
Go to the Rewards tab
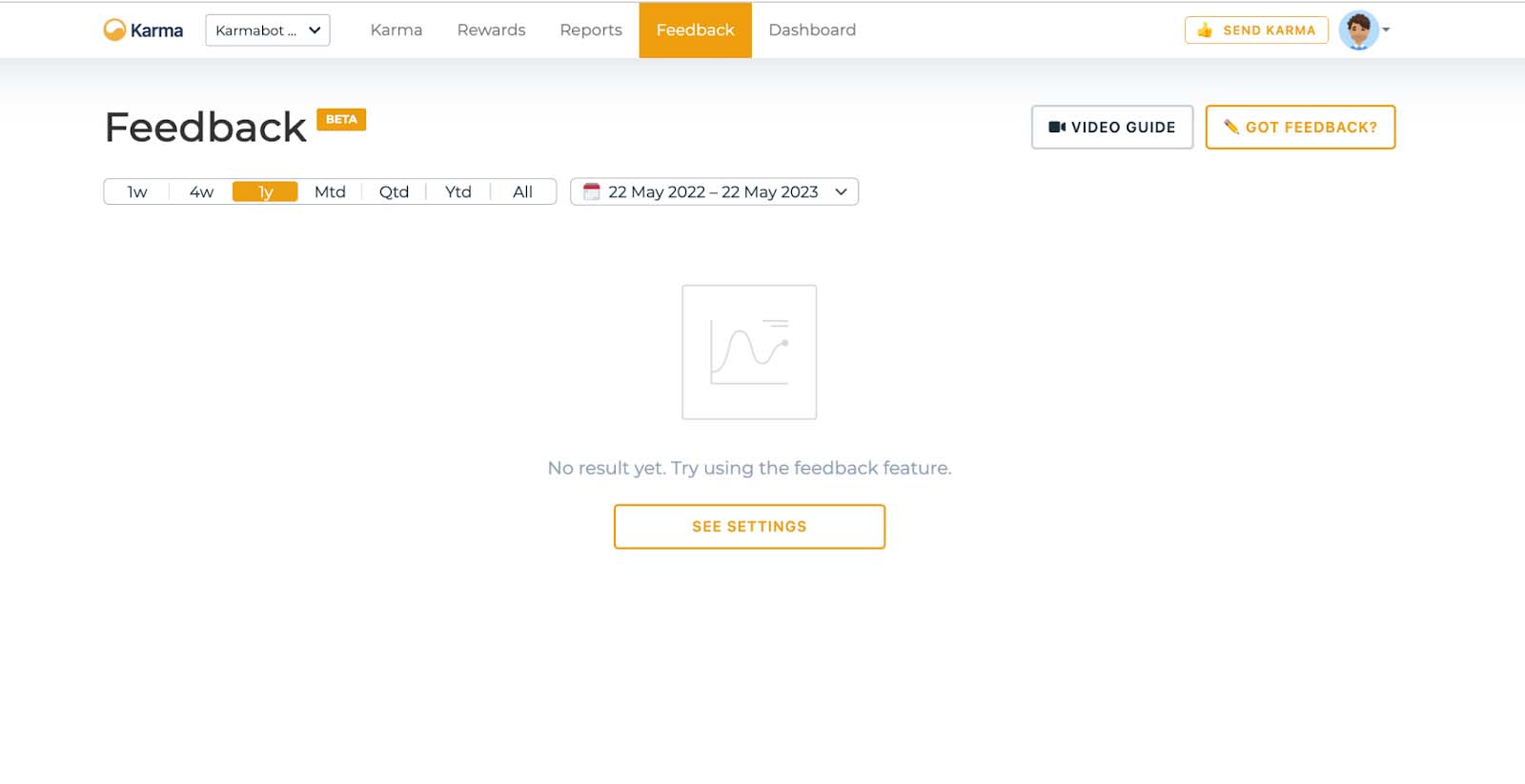[x=491, y=30]
